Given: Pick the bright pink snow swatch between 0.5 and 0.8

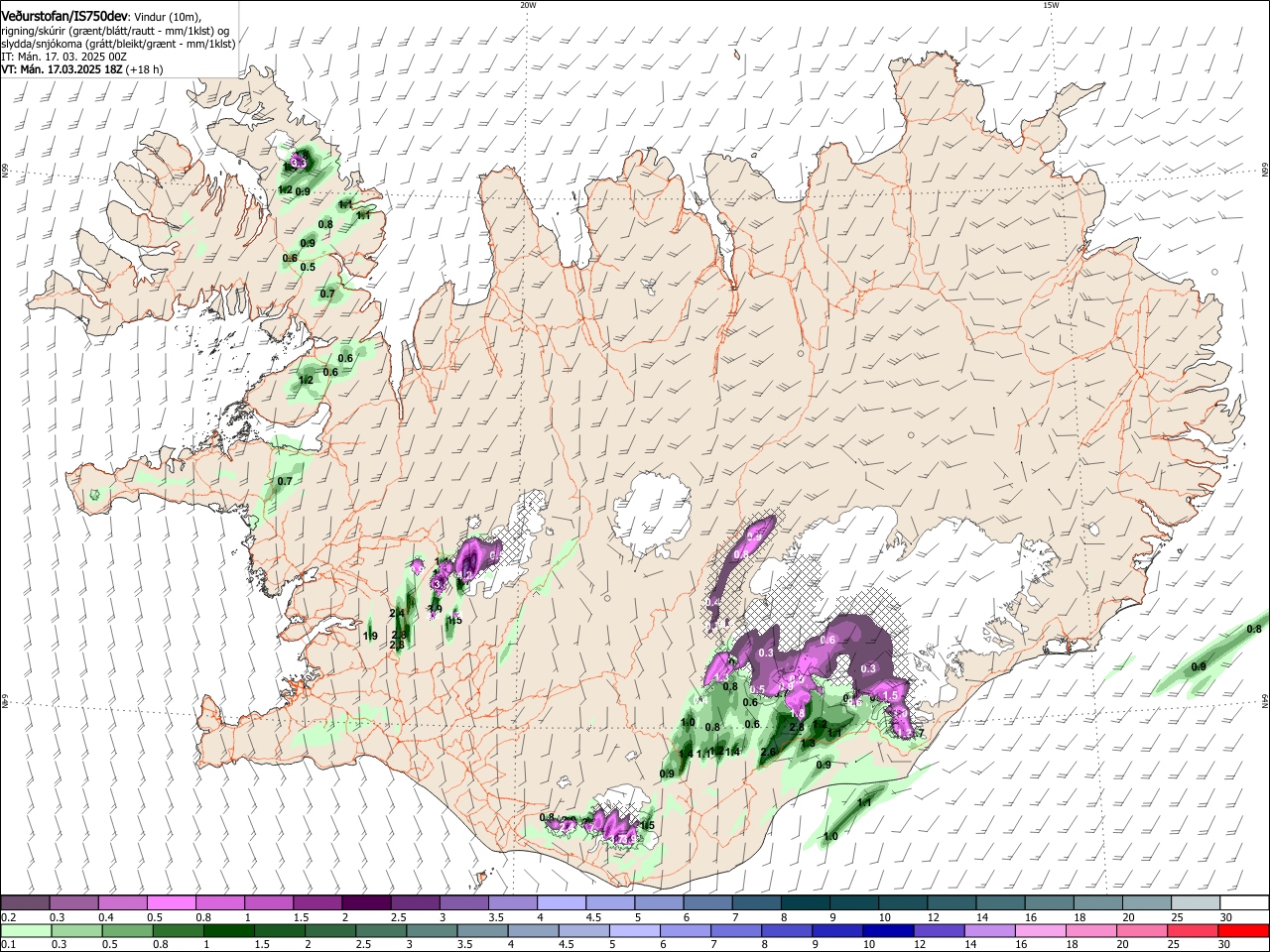Looking at the screenshot, I should point(172,903).
